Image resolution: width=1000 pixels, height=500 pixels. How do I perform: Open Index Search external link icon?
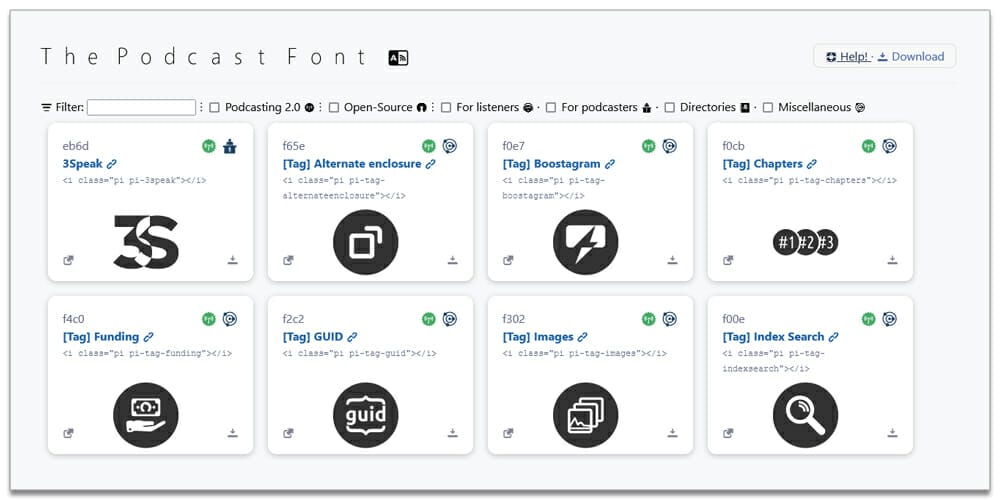728,433
